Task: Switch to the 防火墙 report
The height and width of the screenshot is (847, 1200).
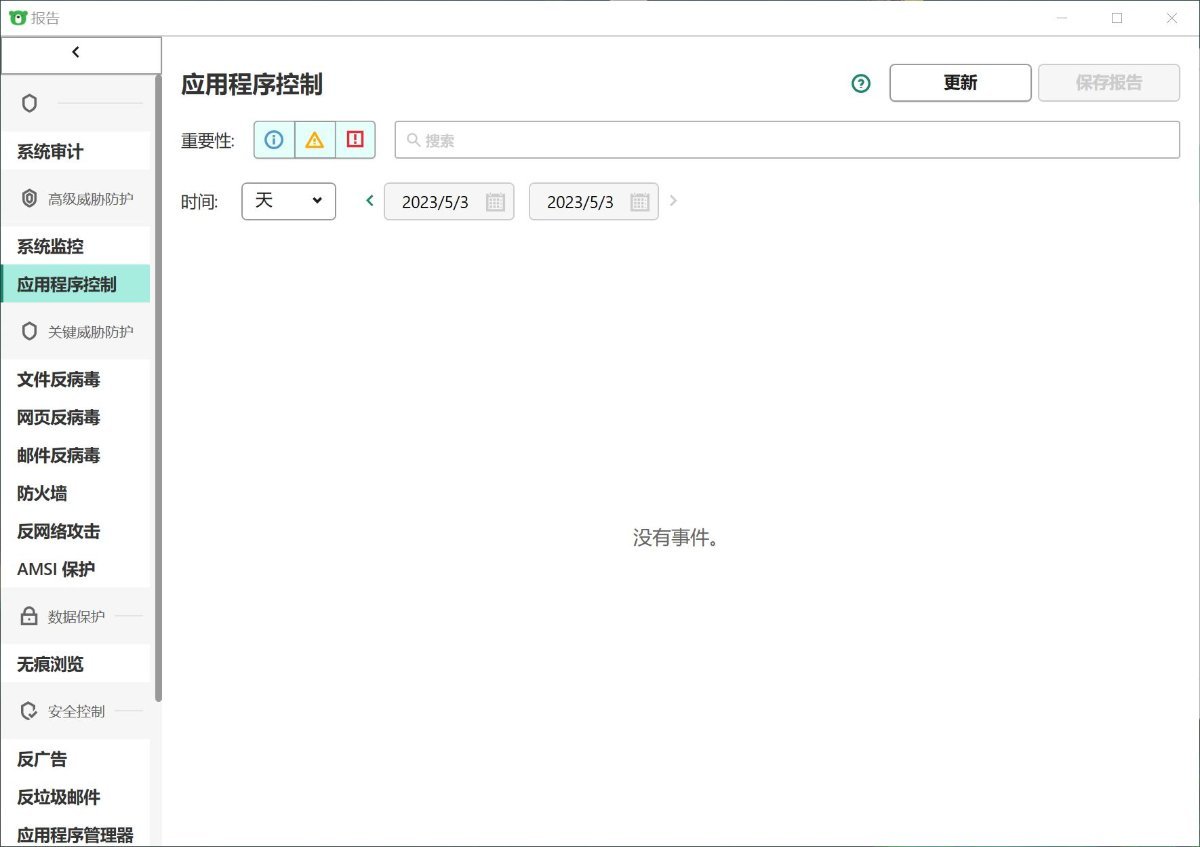Action: point(42,493)
